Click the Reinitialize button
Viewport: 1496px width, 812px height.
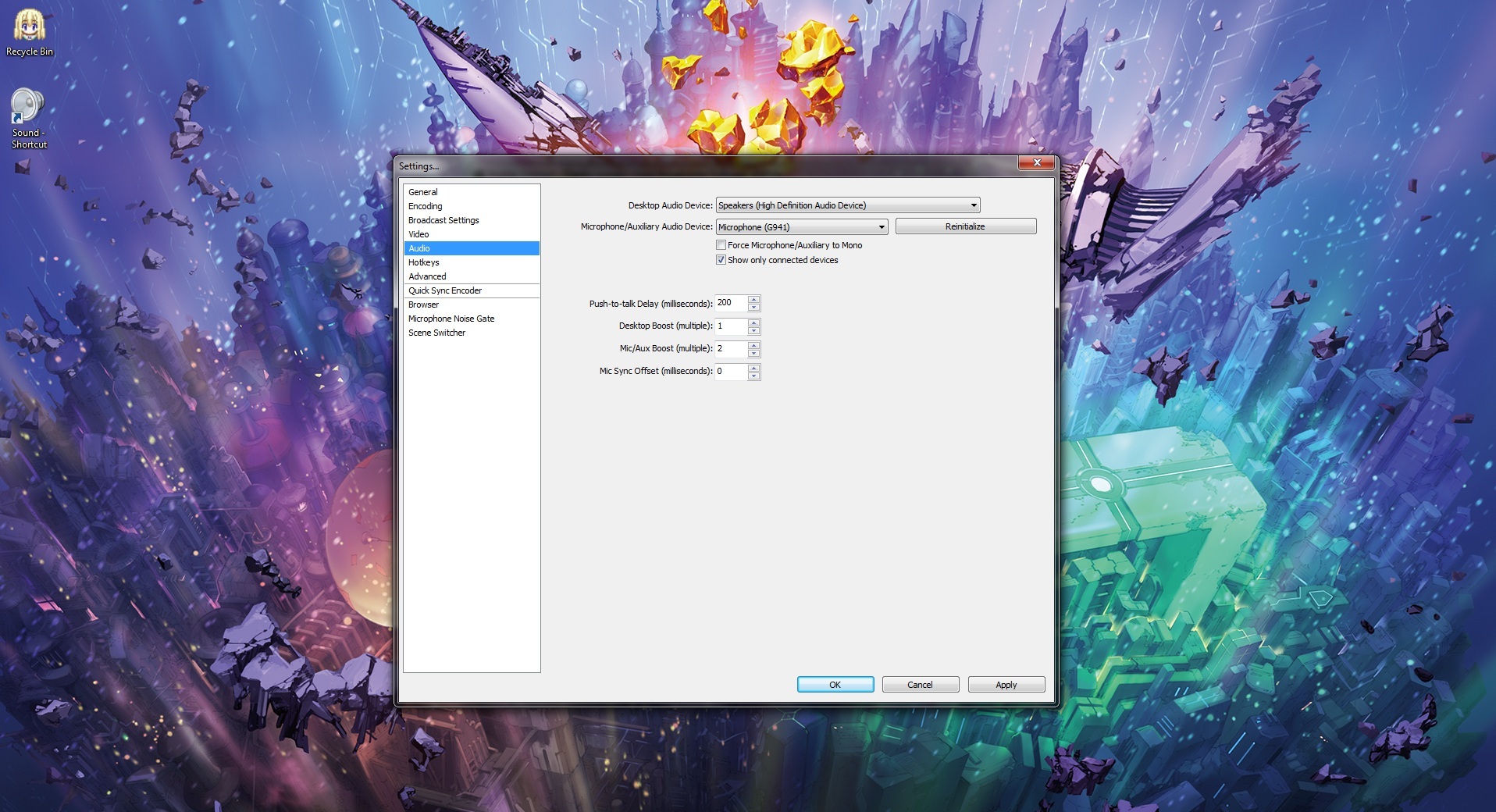tap(966, 226)
